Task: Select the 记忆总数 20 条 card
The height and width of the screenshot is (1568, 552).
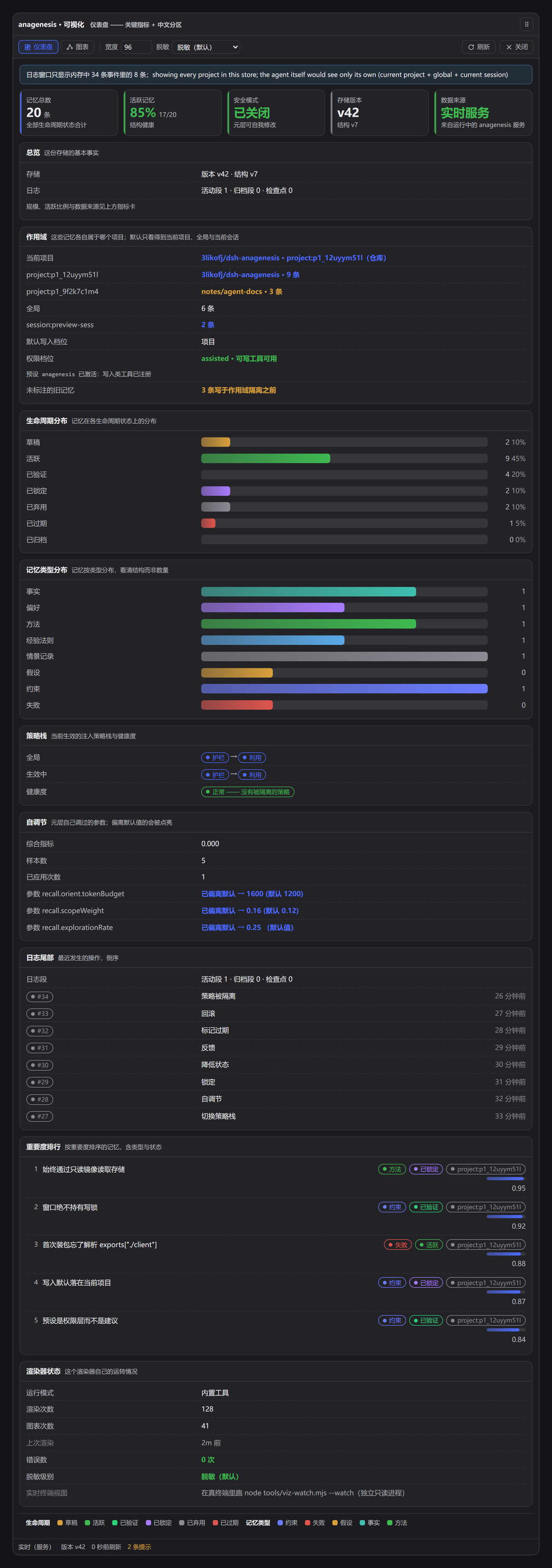Action: (69, 113)
